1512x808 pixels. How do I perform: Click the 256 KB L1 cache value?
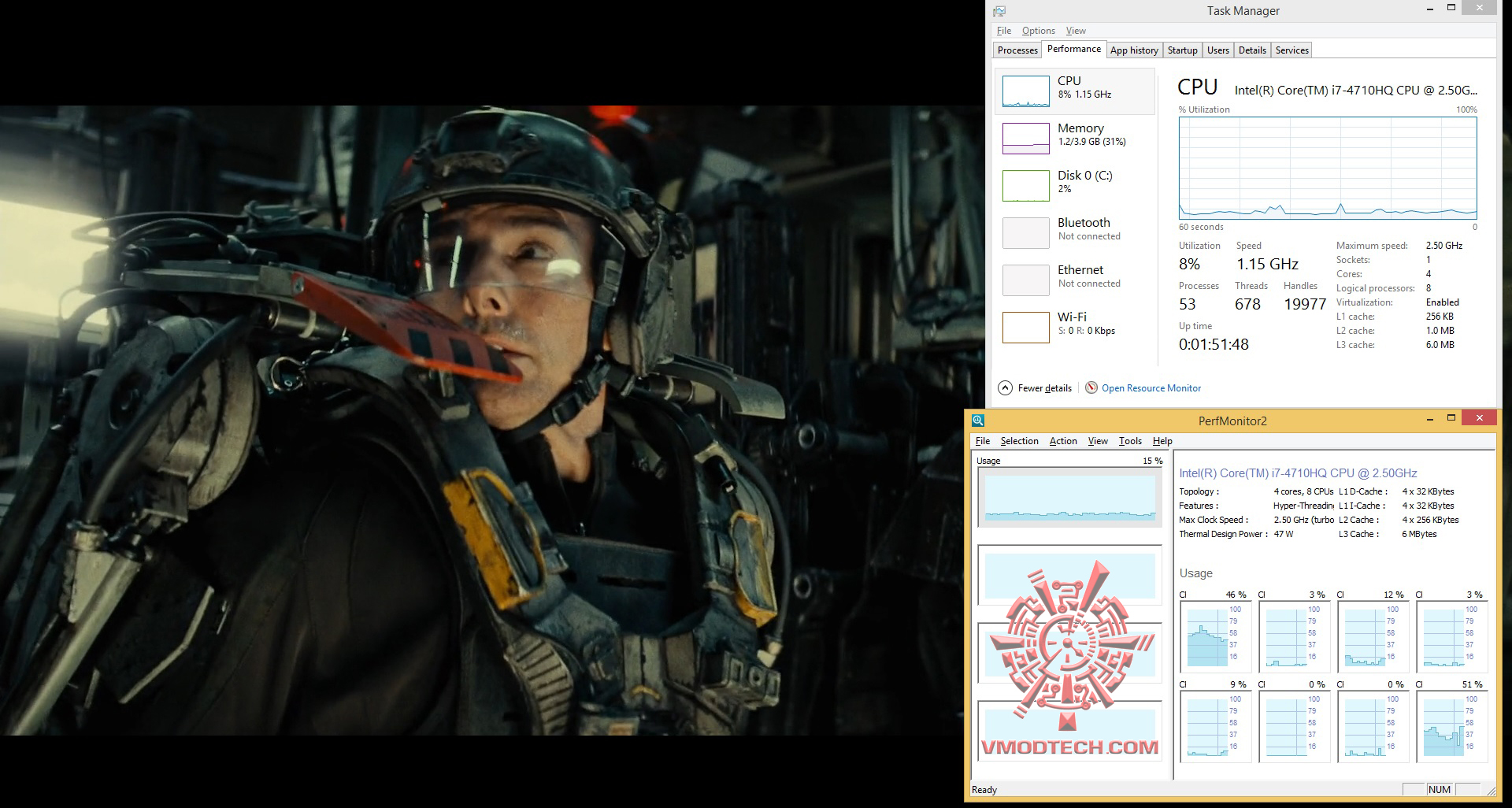[1440, 317]
